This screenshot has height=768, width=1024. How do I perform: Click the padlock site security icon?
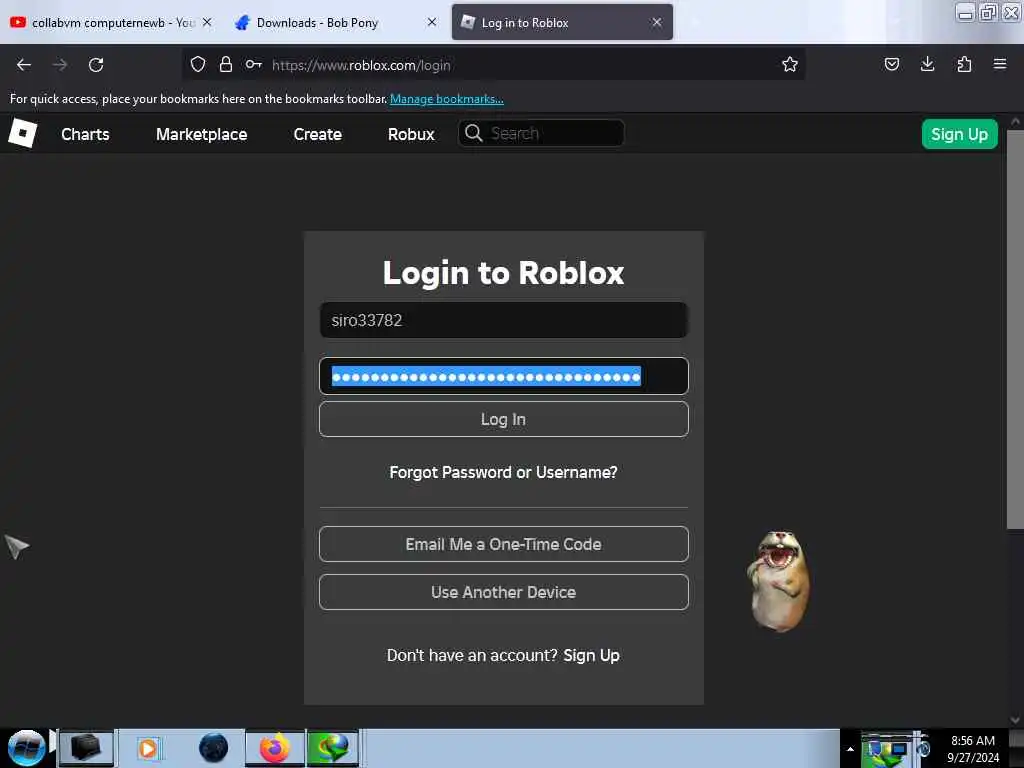(226, 65)
